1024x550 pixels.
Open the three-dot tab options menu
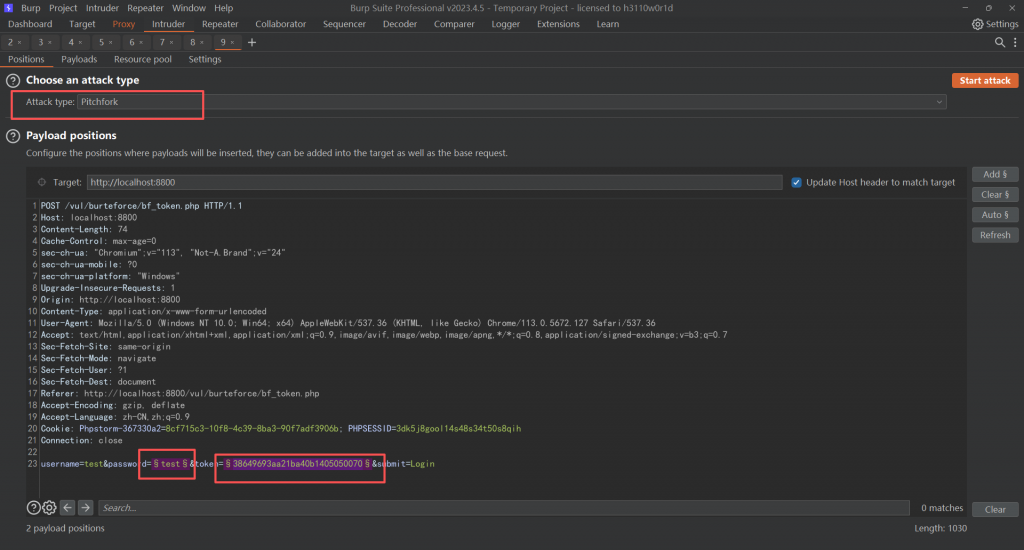[x=1013, y=43]
